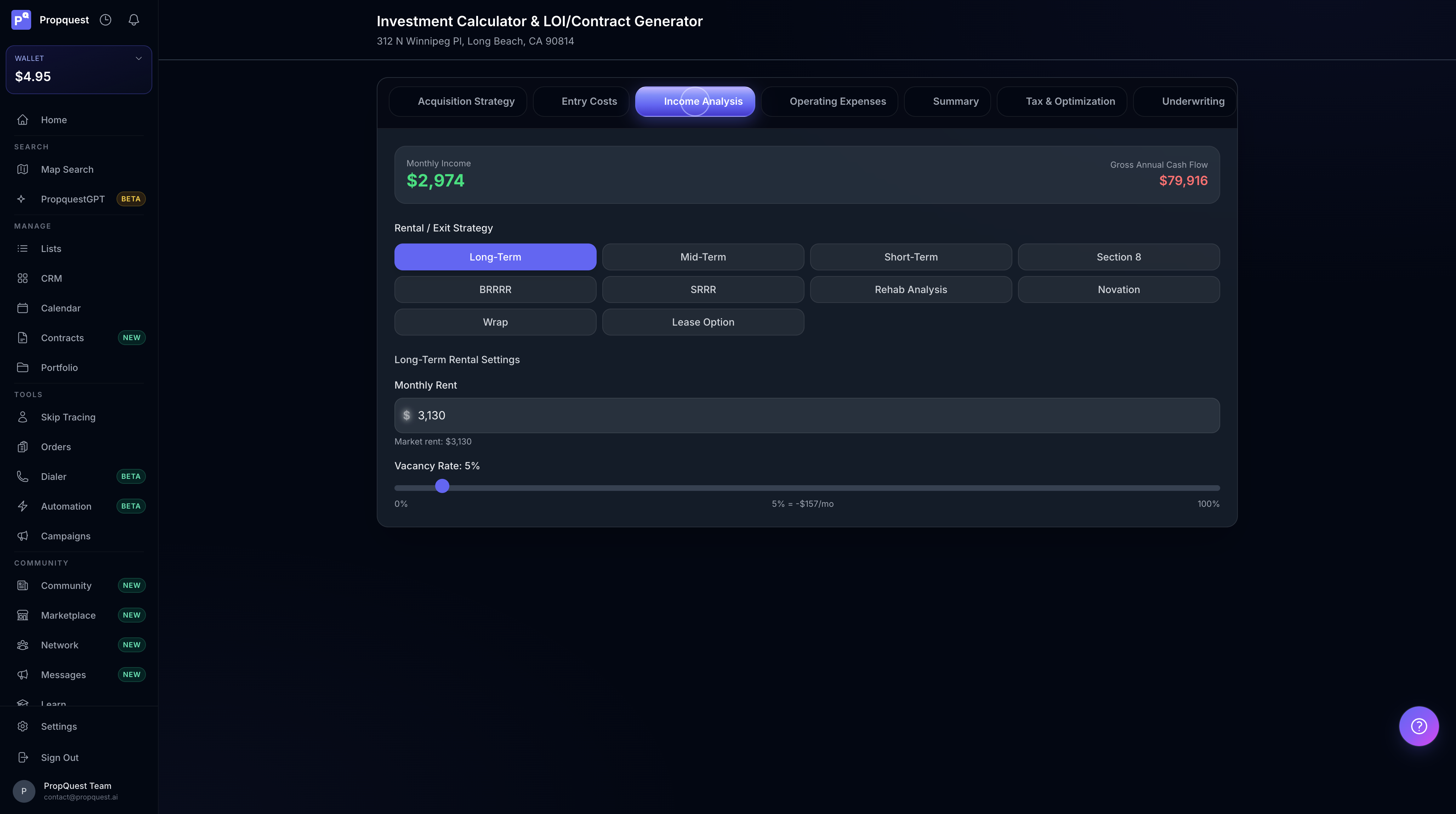Click the Monthly Rent input field

click(x=807, y=416)
